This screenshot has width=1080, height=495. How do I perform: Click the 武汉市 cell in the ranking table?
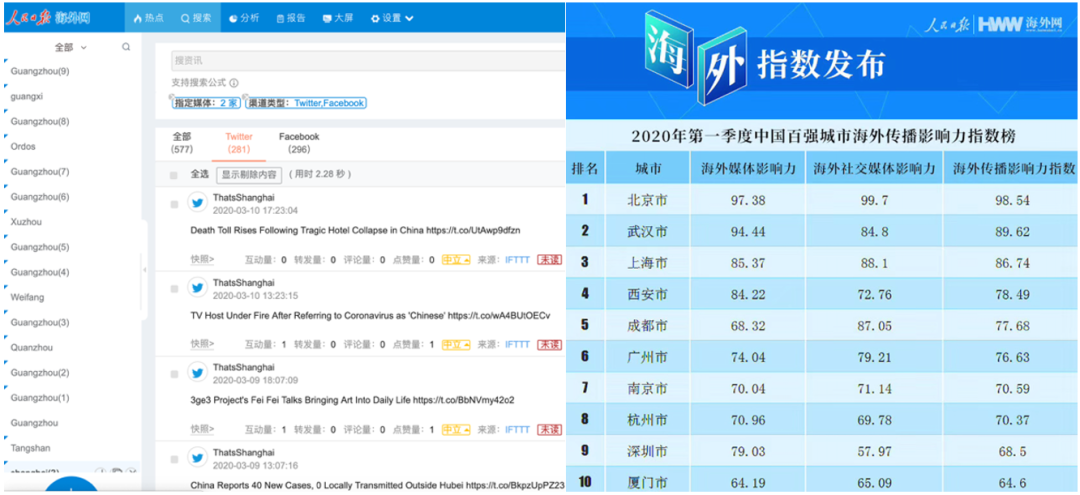pos(647,231)
